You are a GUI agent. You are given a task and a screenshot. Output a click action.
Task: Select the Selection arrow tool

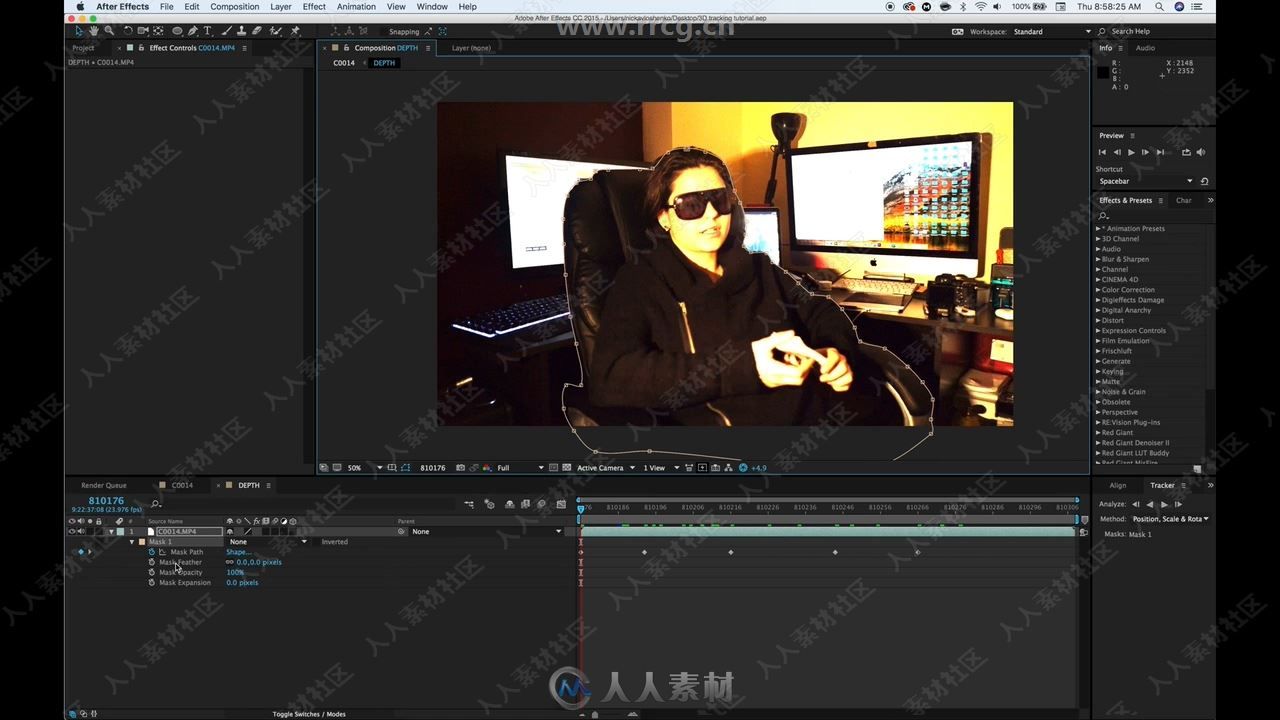(78, 31)
